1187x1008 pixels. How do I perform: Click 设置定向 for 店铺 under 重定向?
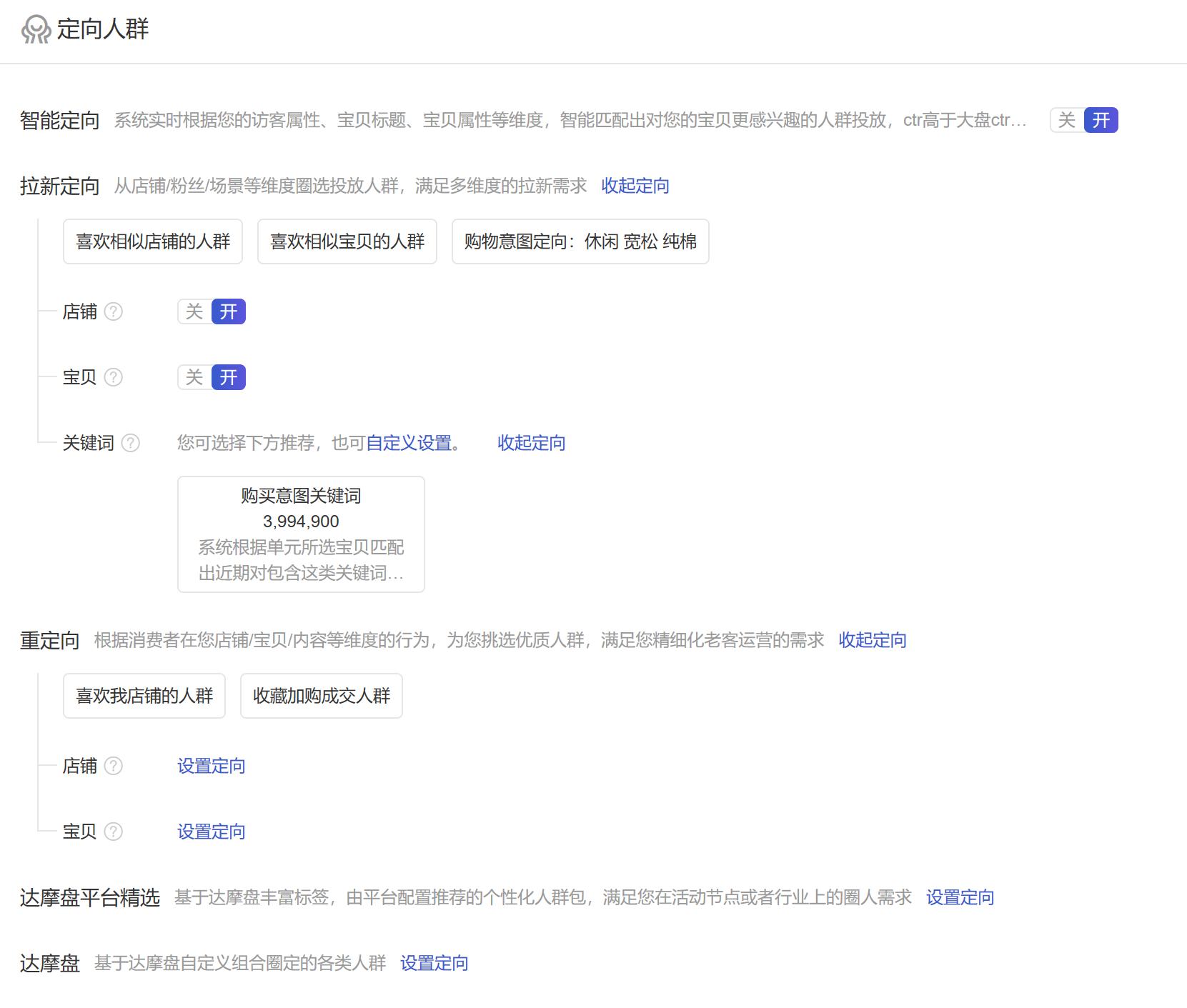point(211,766)
